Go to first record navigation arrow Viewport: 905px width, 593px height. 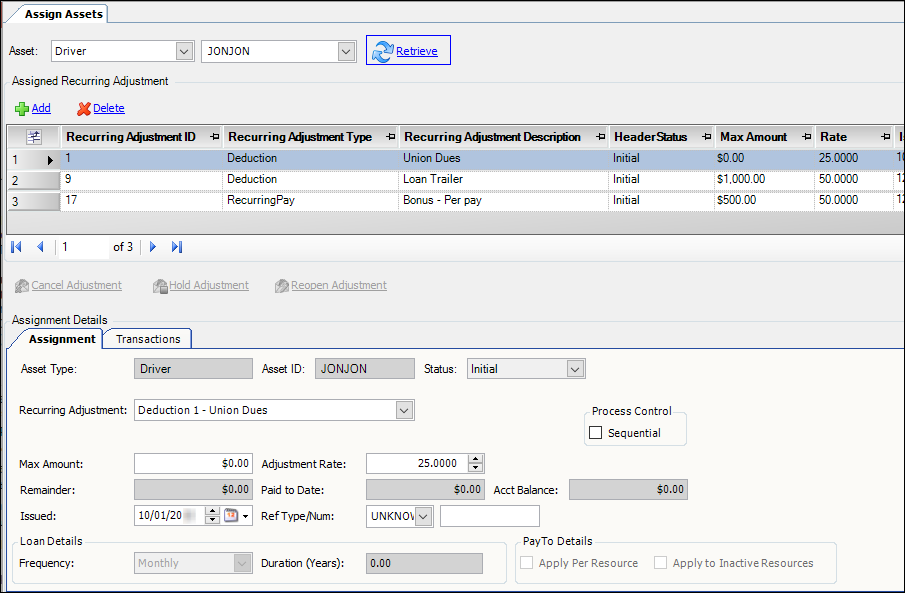[17, 247]
